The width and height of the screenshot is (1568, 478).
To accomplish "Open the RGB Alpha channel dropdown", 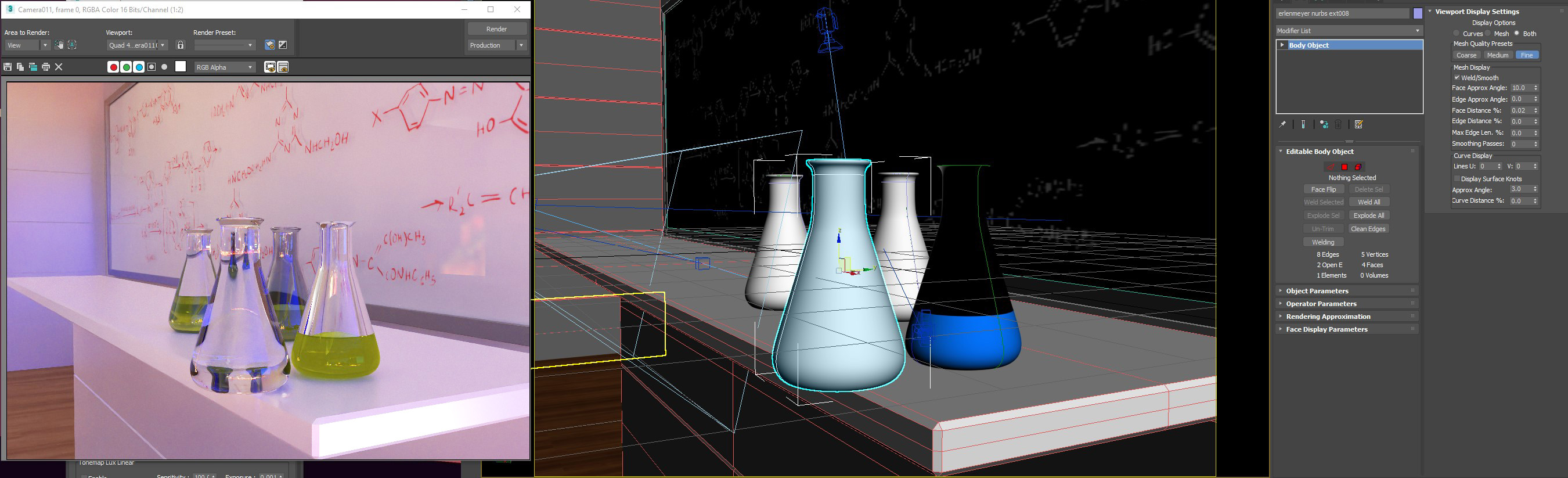I will point(224,67).
